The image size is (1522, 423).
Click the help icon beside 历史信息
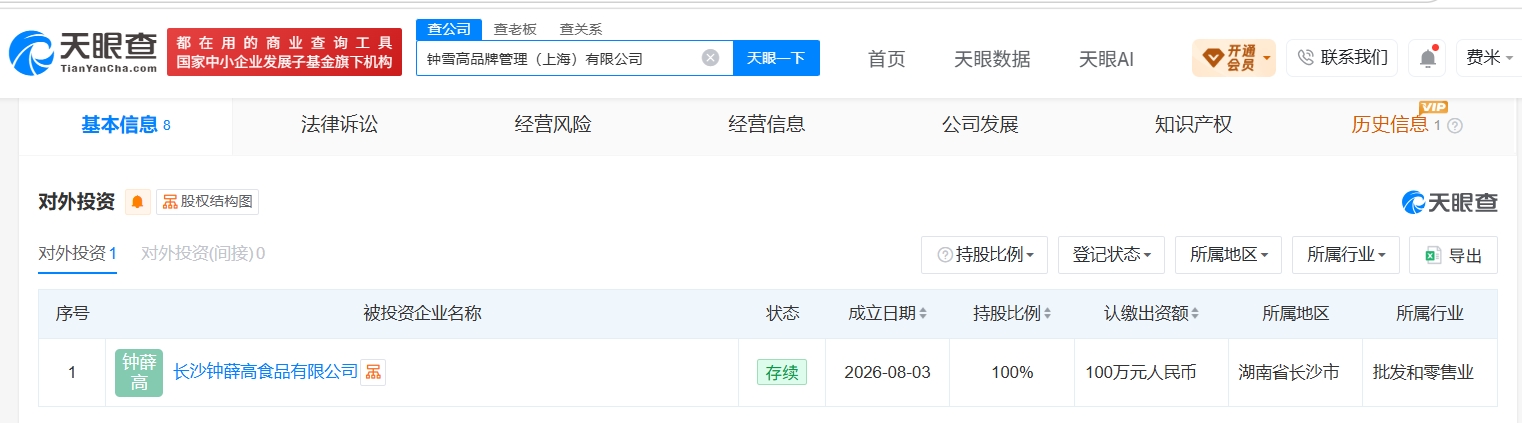pyautogui.click(x=1455, y=126)
